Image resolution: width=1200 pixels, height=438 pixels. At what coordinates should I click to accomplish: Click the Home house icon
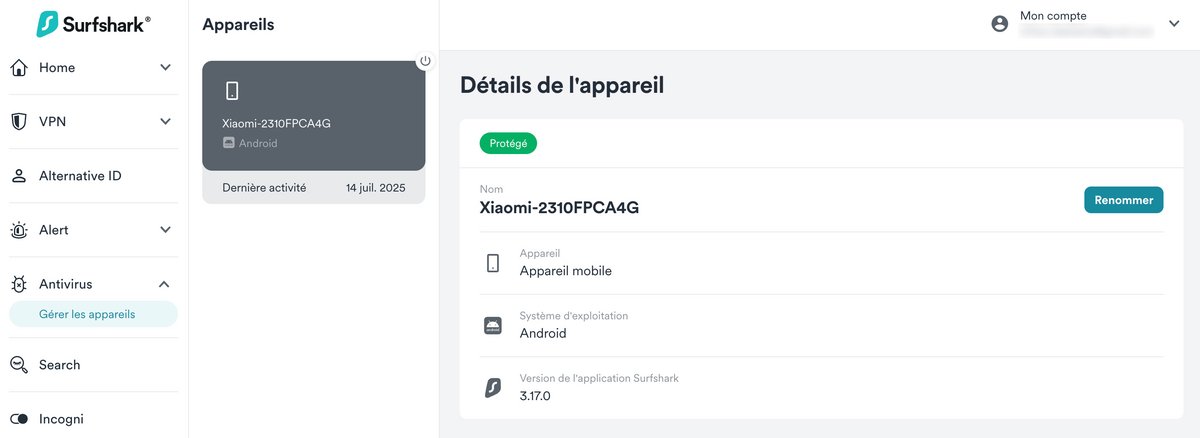click(x=19, y=68)
